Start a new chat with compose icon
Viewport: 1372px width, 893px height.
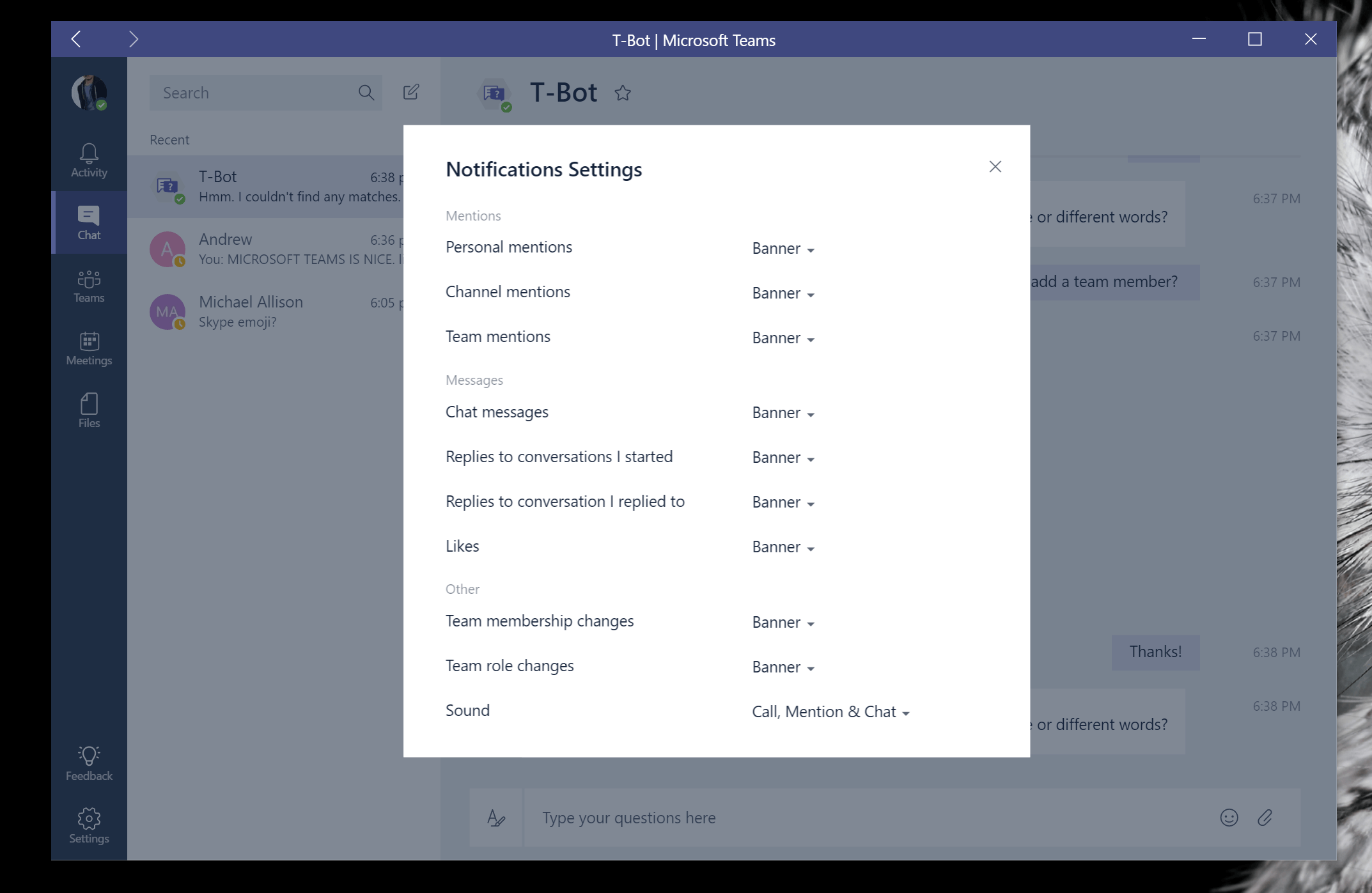pyautogui.click(x=411, y=92)
